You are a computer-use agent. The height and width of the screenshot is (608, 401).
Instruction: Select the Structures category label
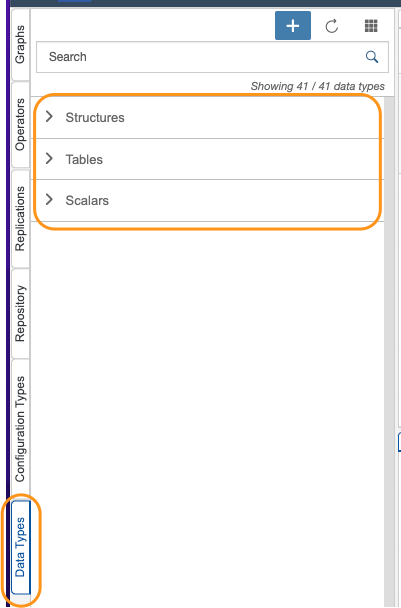click(95, 117)
